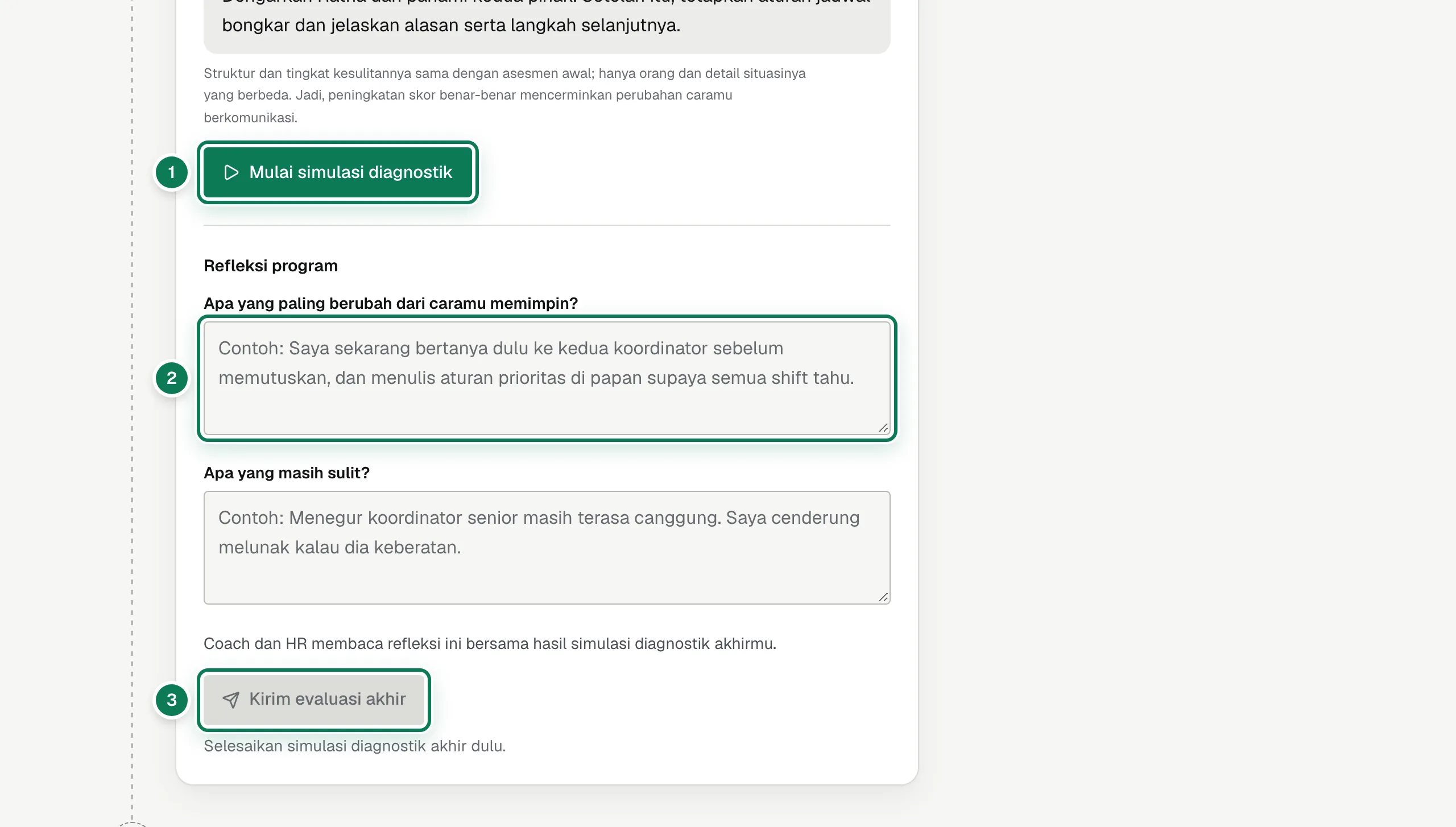Focus the 'Apa yang paling berubah' textarea
This screenshot has width=1456, height=827.
547,378
